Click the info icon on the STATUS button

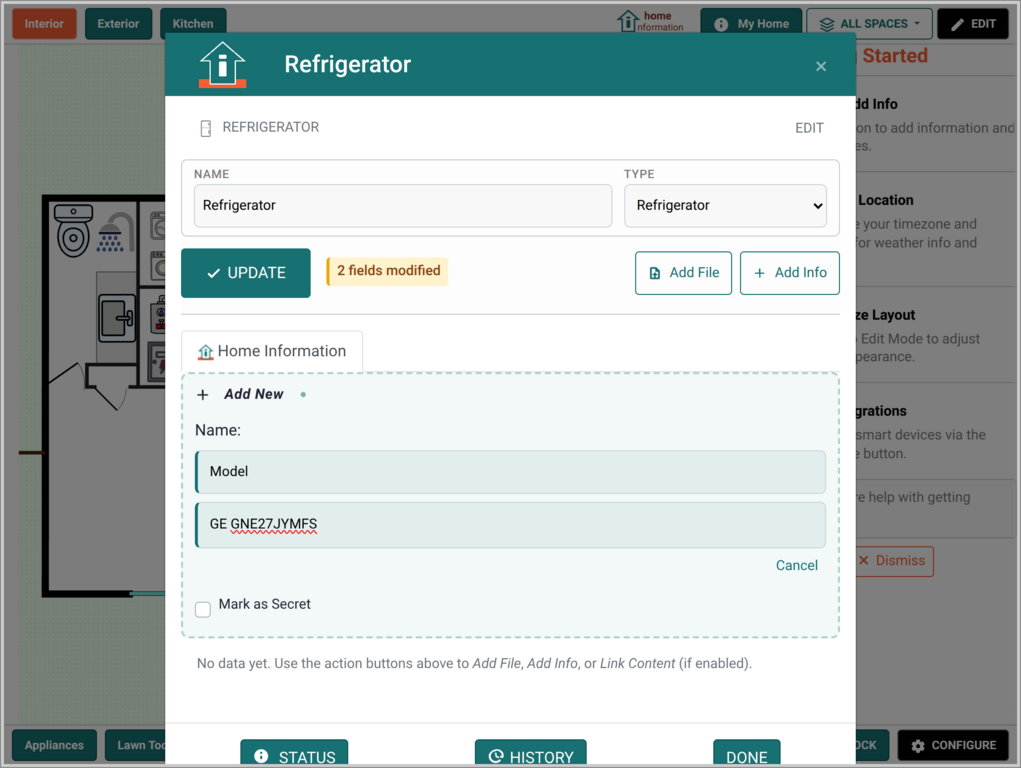[x=261, y=756]
